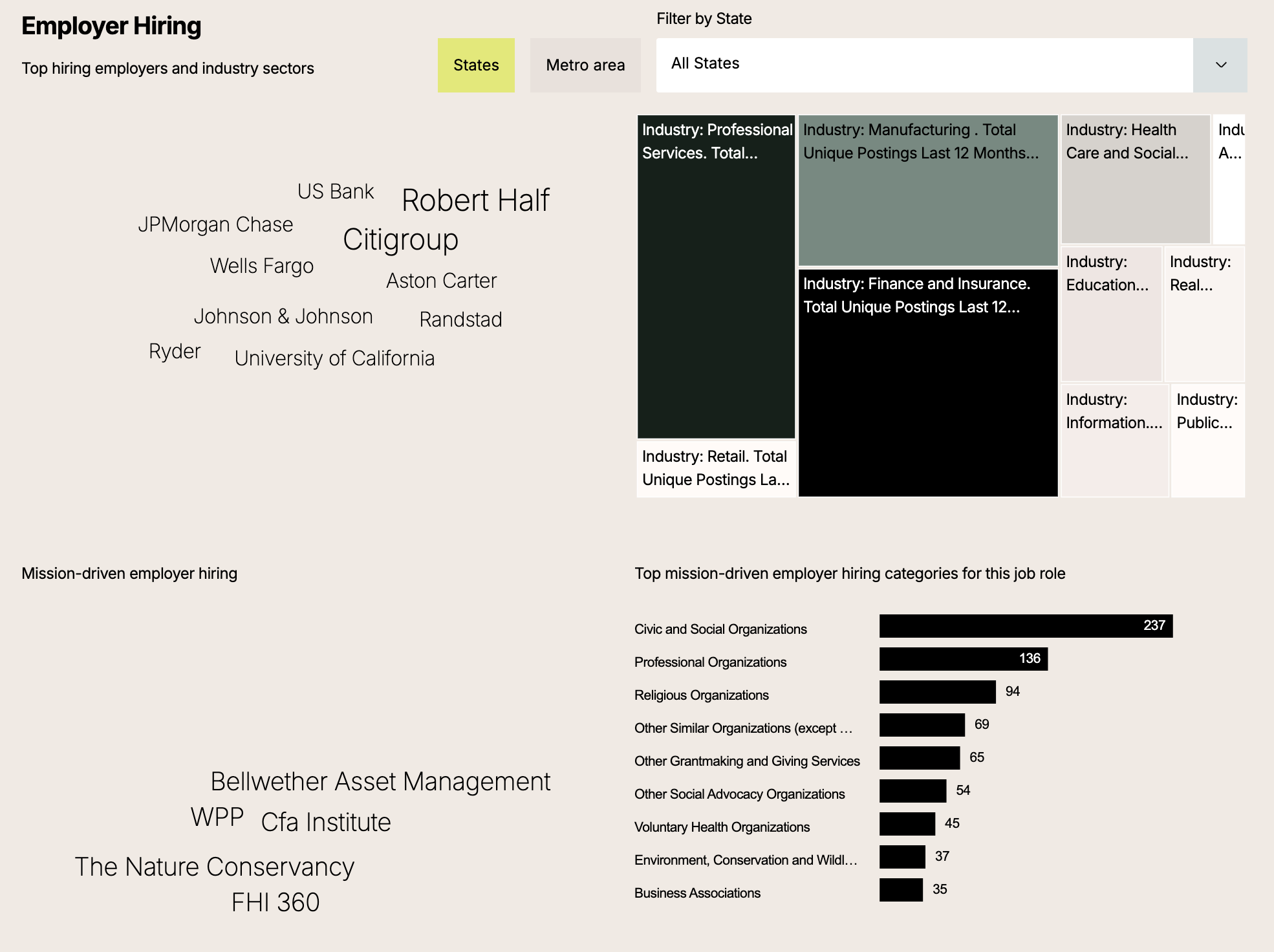Switch to Metro area view
This screenshot has height=952, width=1274.
point(585,65)
